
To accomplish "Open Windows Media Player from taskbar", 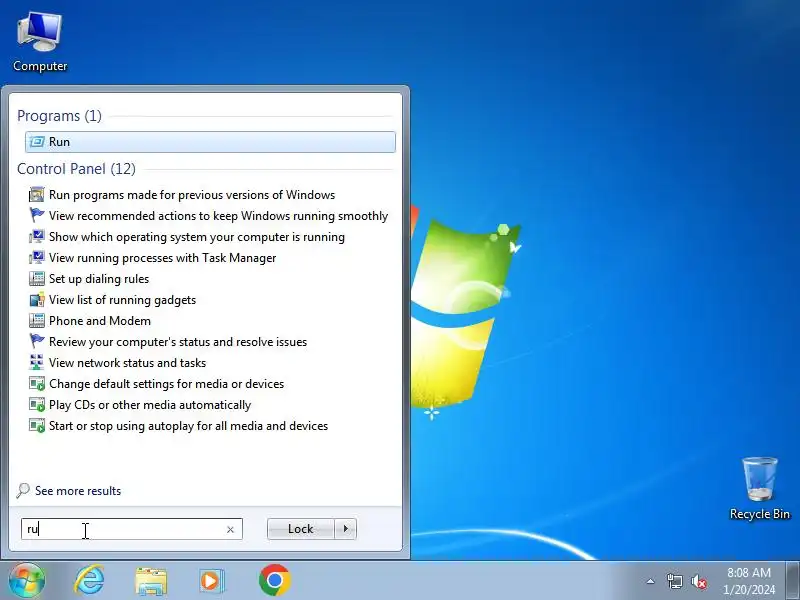I will pyautogui.click(x=211, y=581).
